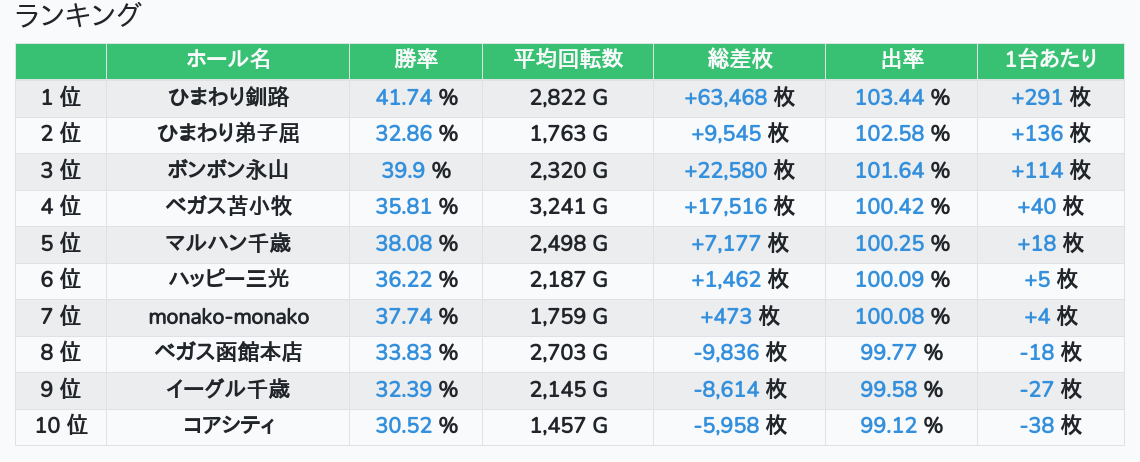This screenshot has width=1140, height=462.
Task: Select the 総差枚 column header
Action: (x=739, y=60)
